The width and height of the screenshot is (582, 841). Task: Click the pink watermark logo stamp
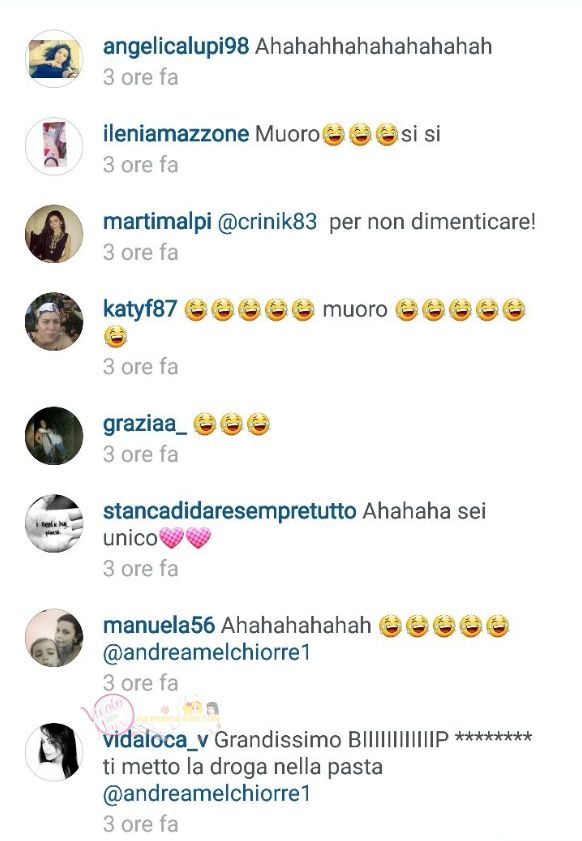107,714
